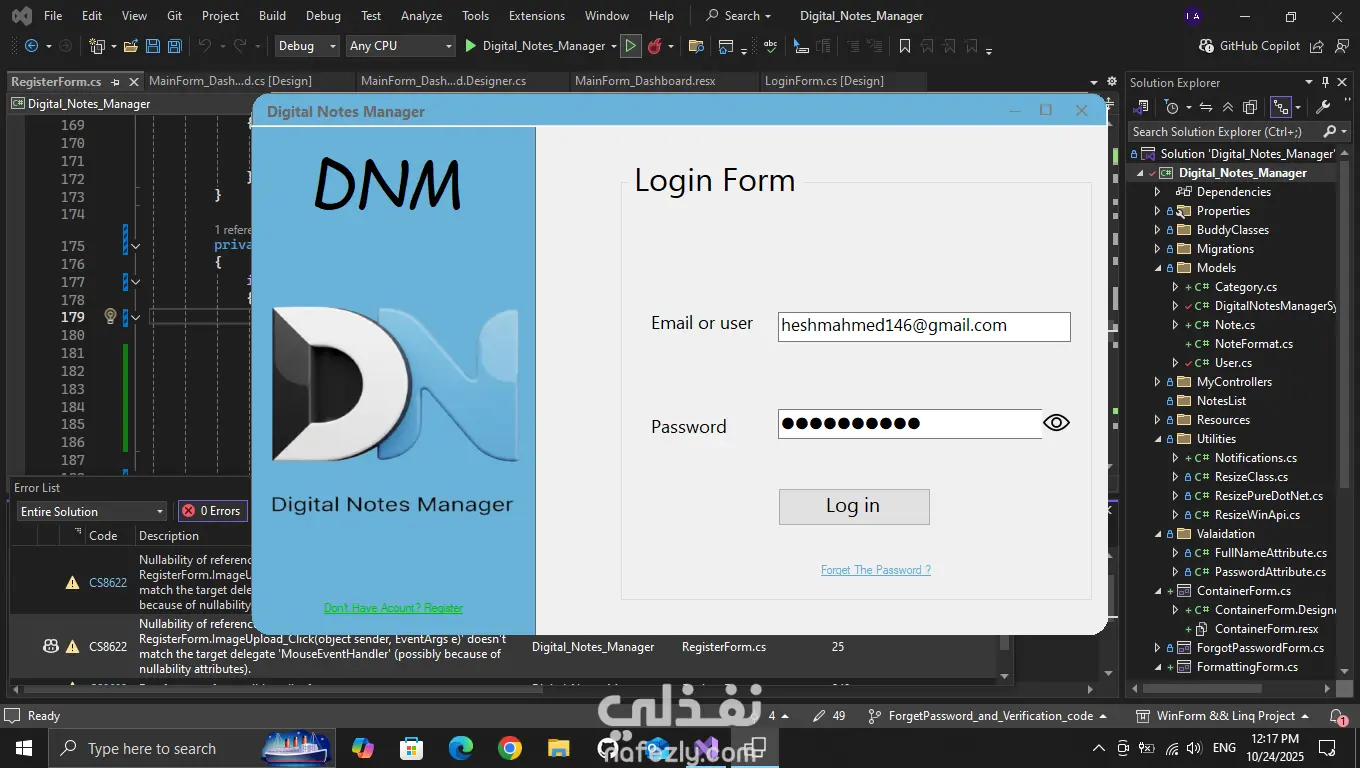The height and width of the screenshot is (768, 1360).
Task: Collapse the code block at line 175
Action: pos(135,246)
